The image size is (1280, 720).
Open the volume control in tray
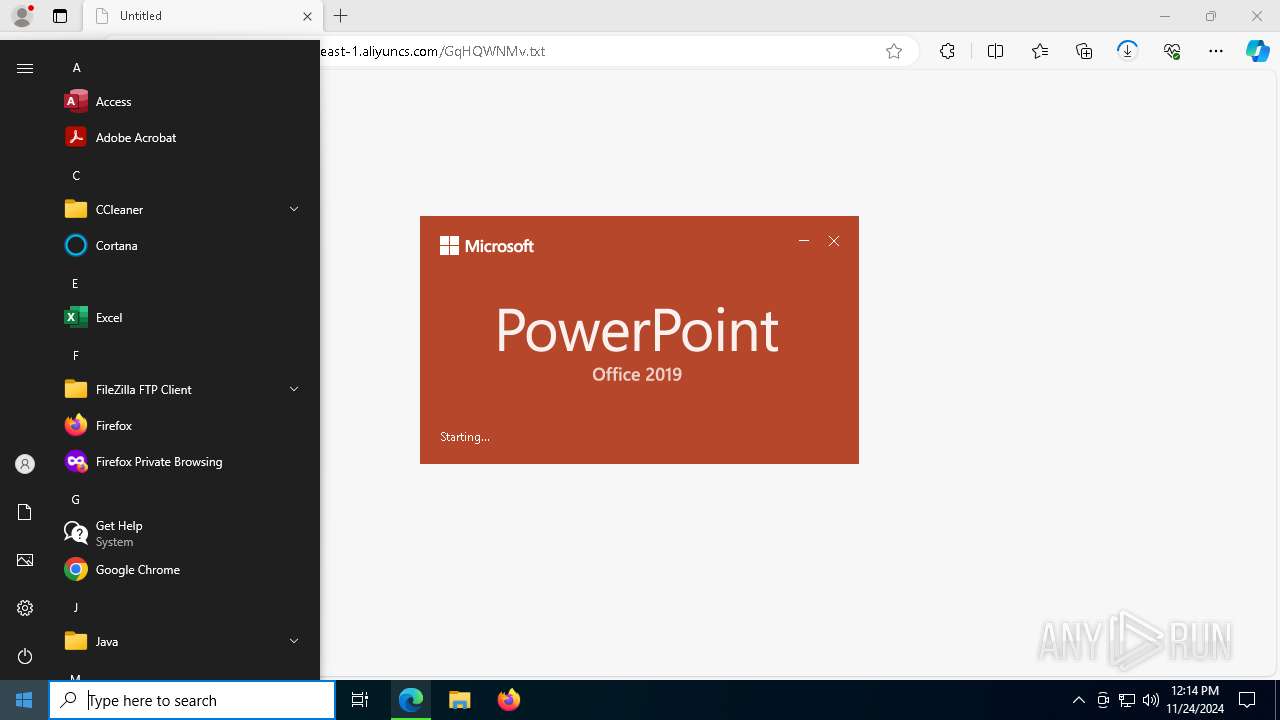(x=1151, y=700)
